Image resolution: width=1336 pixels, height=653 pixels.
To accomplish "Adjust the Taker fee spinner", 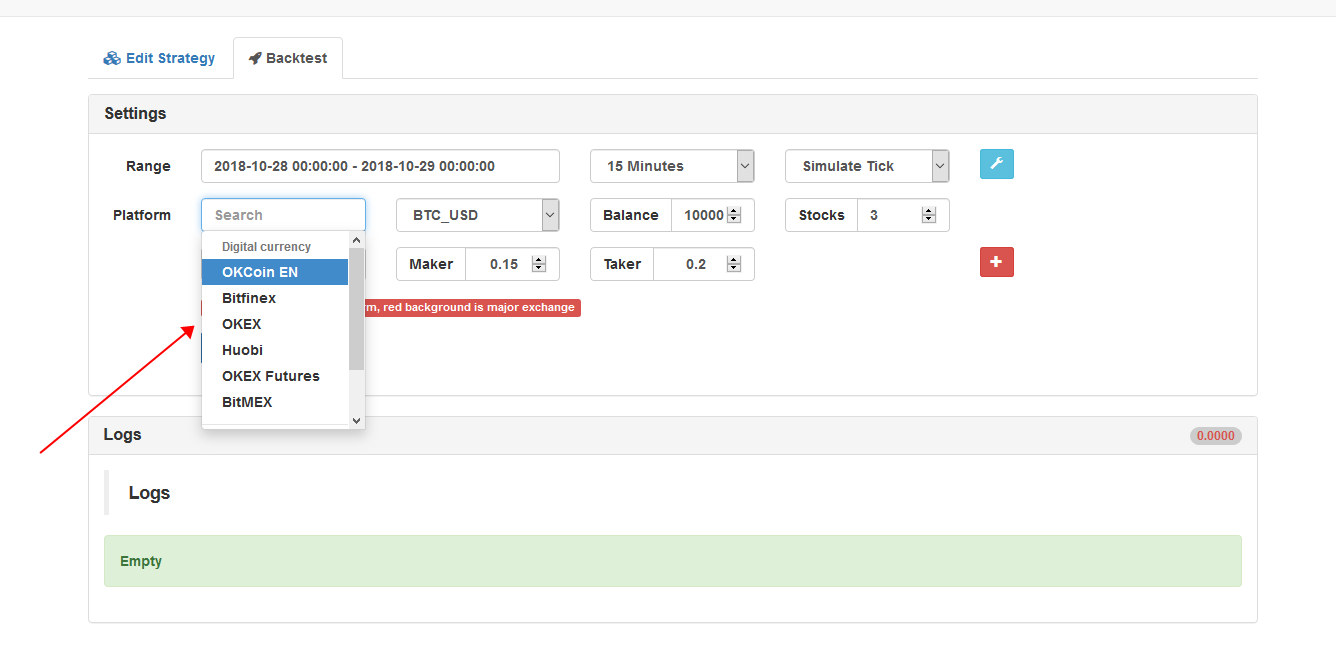I will tap(734, 264).
